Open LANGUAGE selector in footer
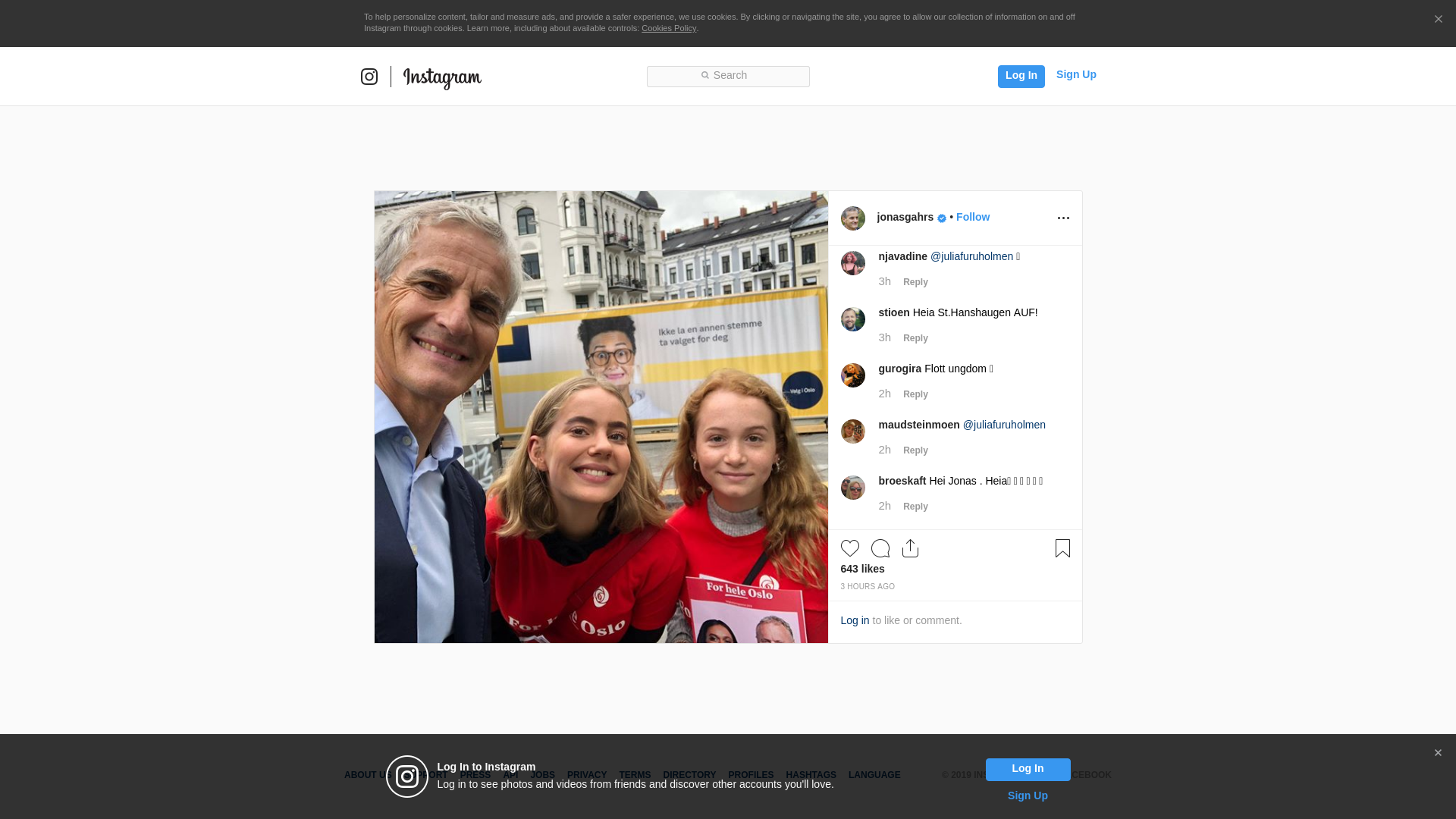The image size is (1456, 819). coord(874,775)
